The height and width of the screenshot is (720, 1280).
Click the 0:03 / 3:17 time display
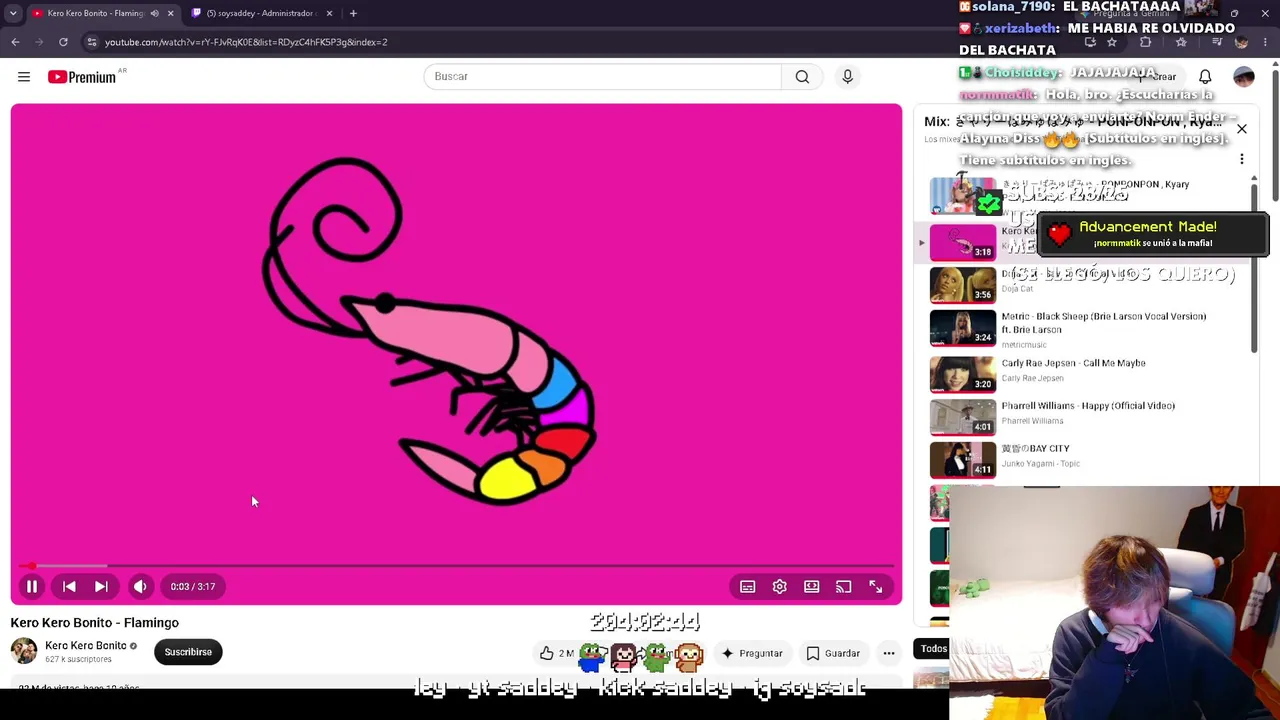click(x=193, y=587)
